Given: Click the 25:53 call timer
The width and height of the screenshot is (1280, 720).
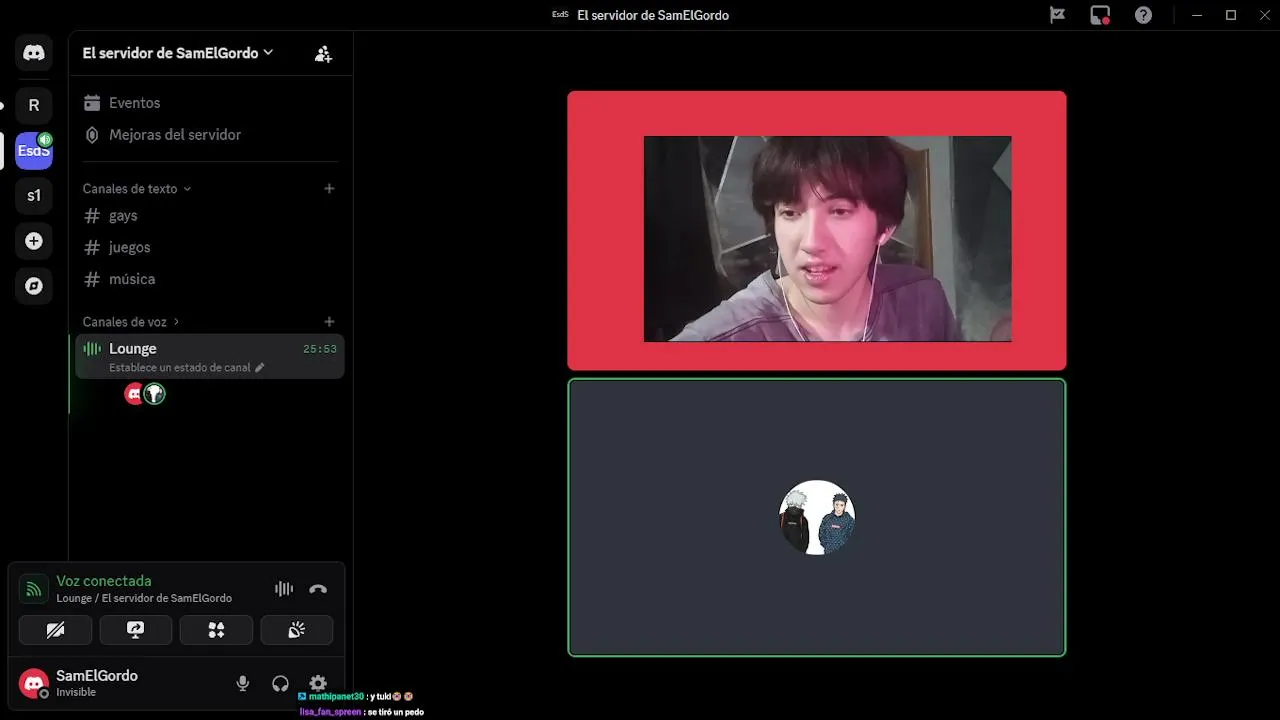Looking at the screenshot, I should click(320, 349).
